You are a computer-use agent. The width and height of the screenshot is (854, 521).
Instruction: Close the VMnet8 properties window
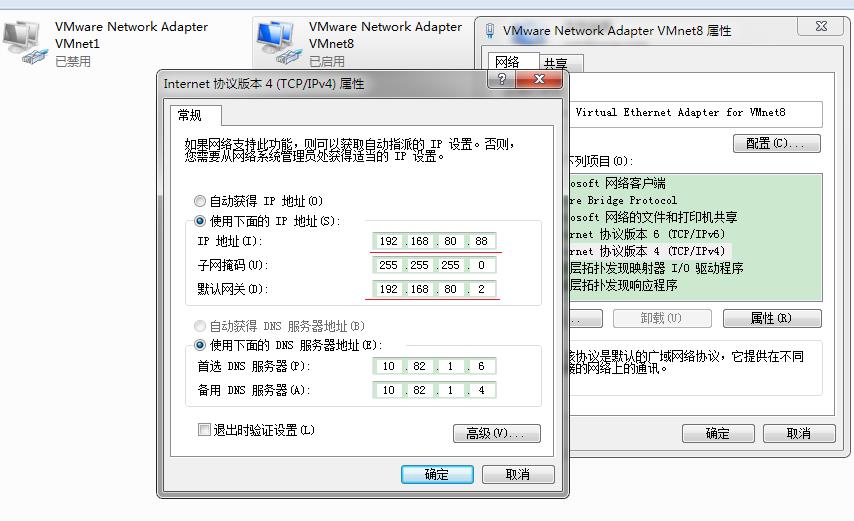(821, 26)
